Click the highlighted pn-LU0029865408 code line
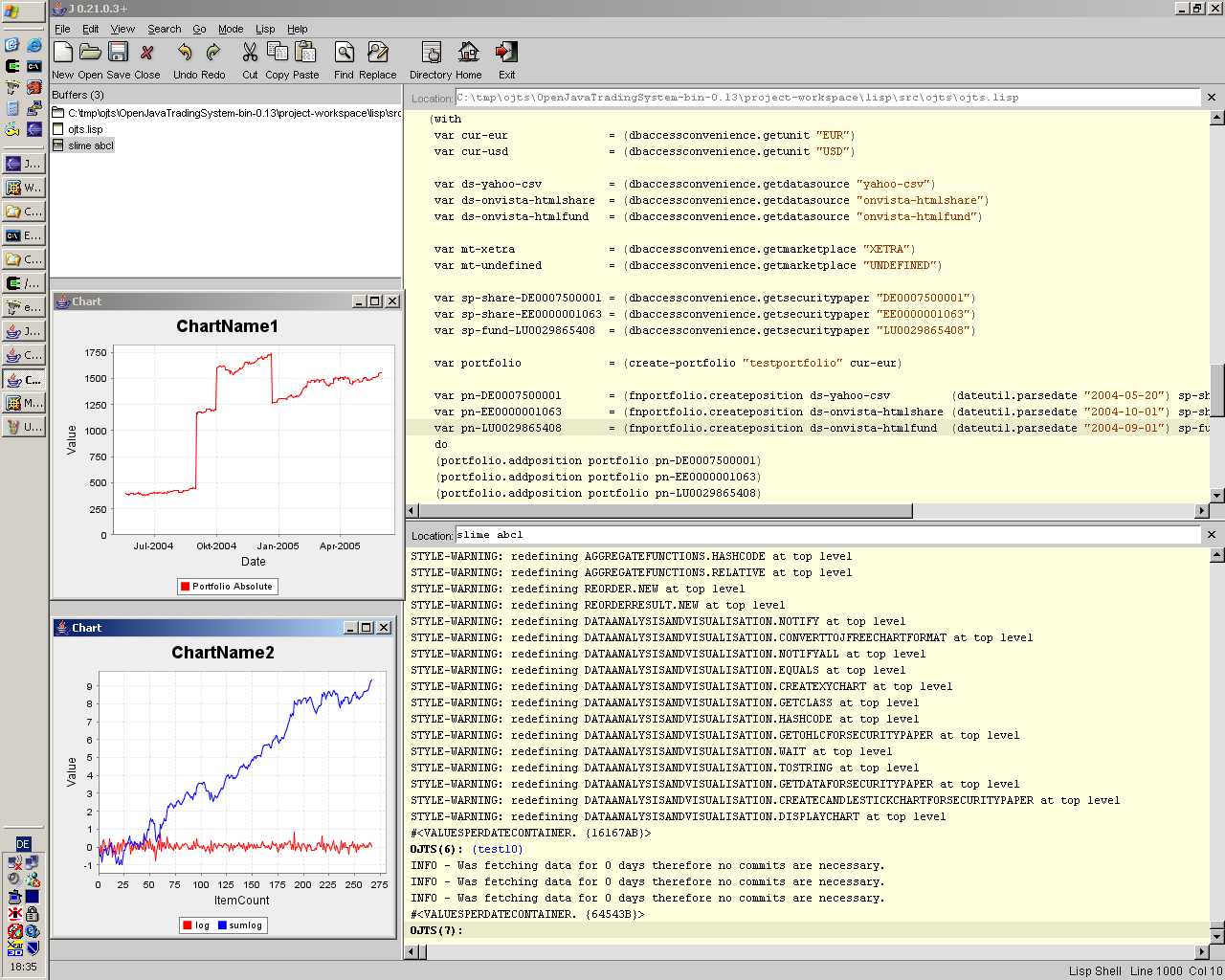 click(808, 428)
